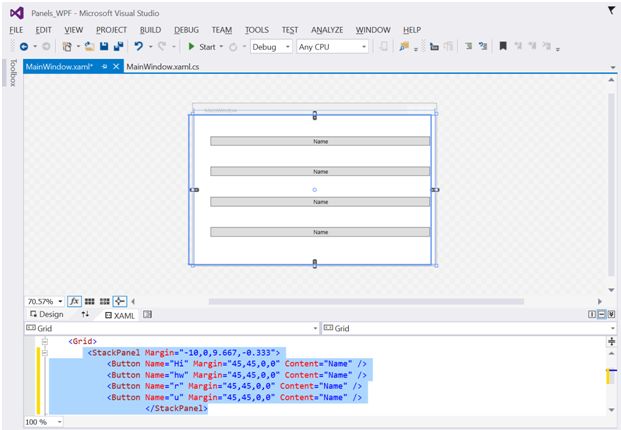Screen dimensions: 621x430
Task: Toggle snap to gridlines button
Action: point(105,301)
